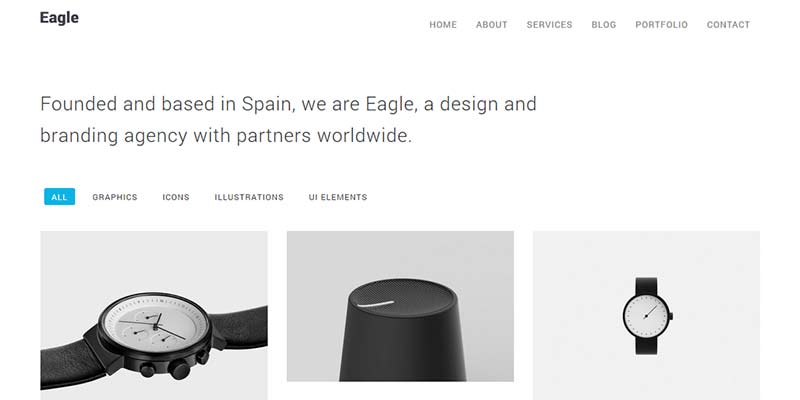Filter portfolio by GRAPHICS
The image size is (800, 400).
115,197
